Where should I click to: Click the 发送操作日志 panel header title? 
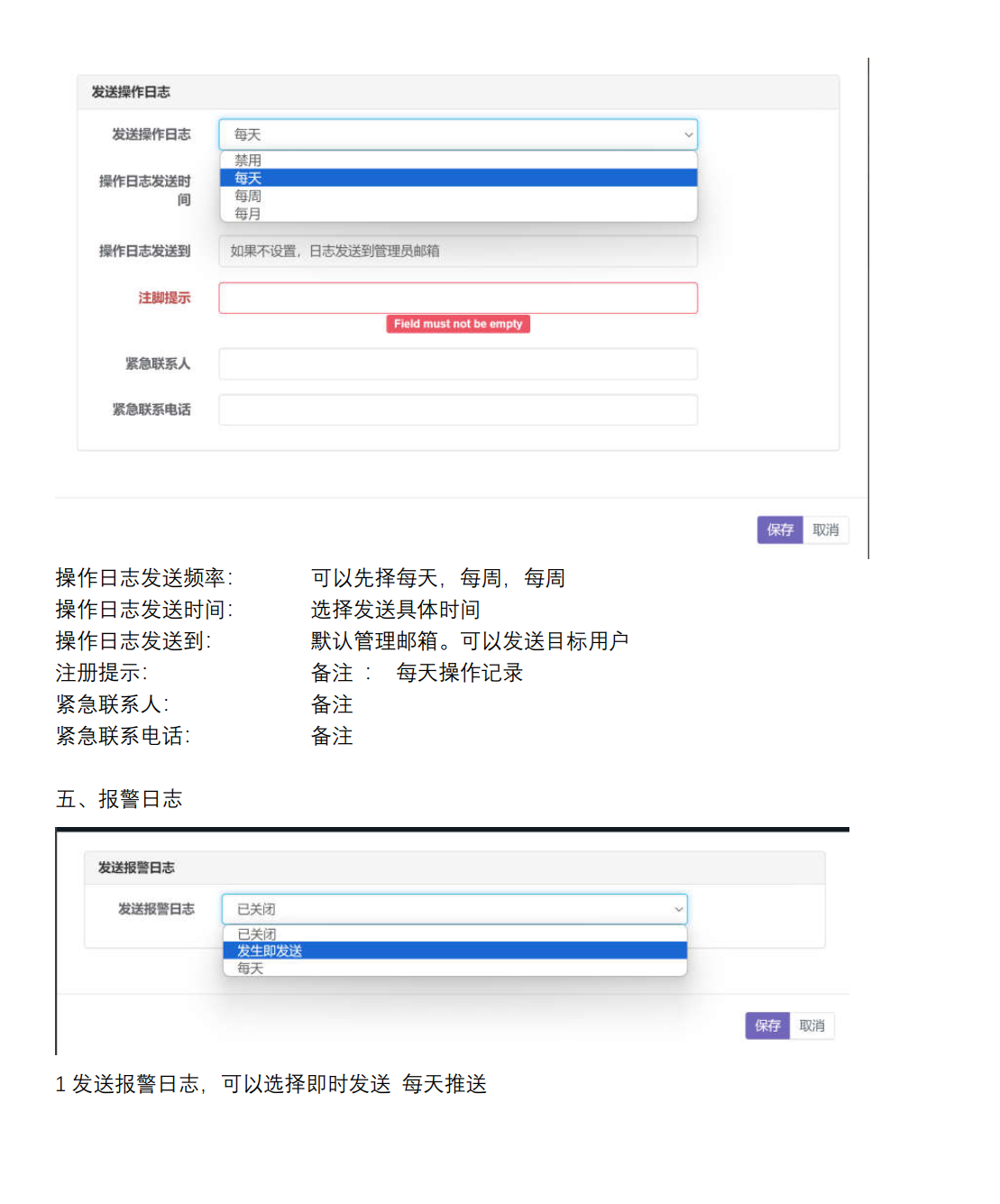131,92
